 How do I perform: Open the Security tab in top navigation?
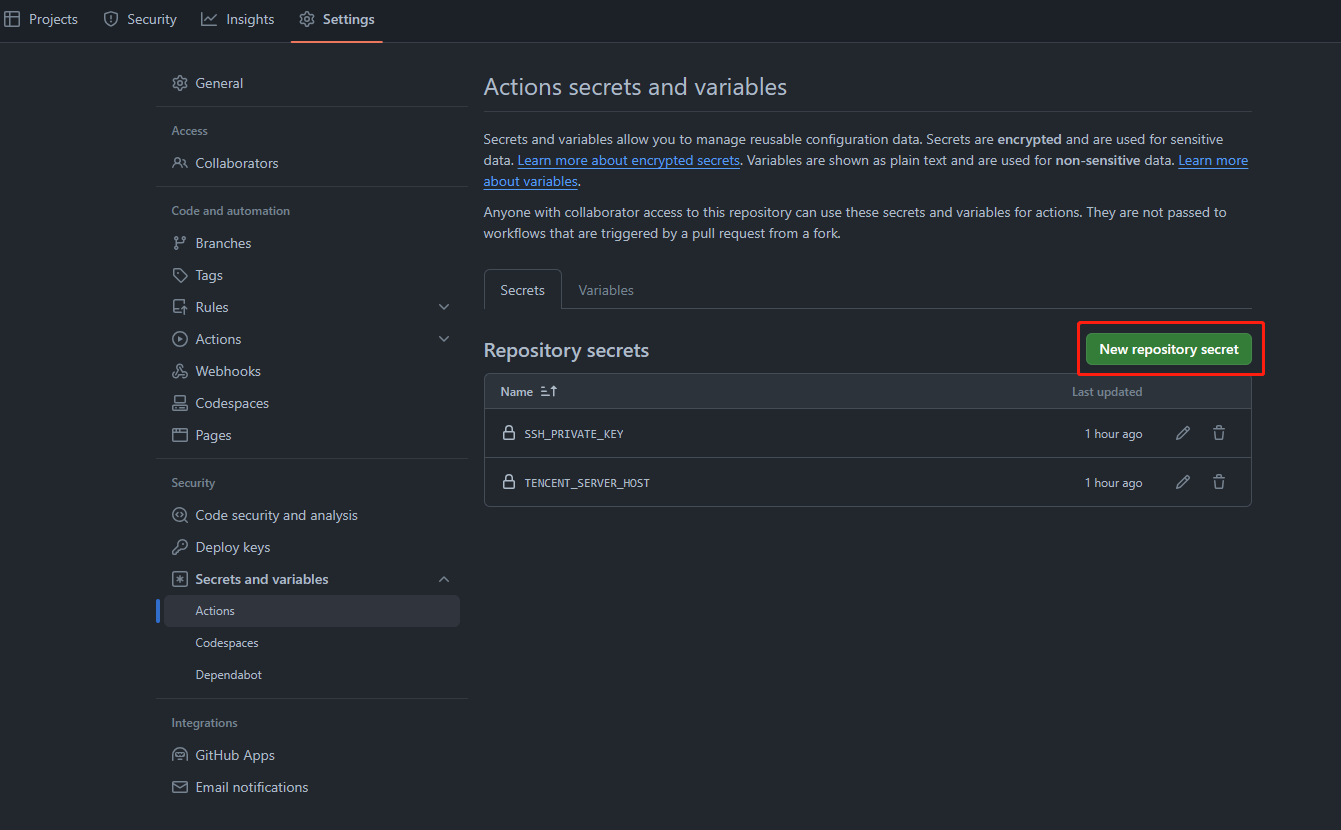click(x=140, y=19)
